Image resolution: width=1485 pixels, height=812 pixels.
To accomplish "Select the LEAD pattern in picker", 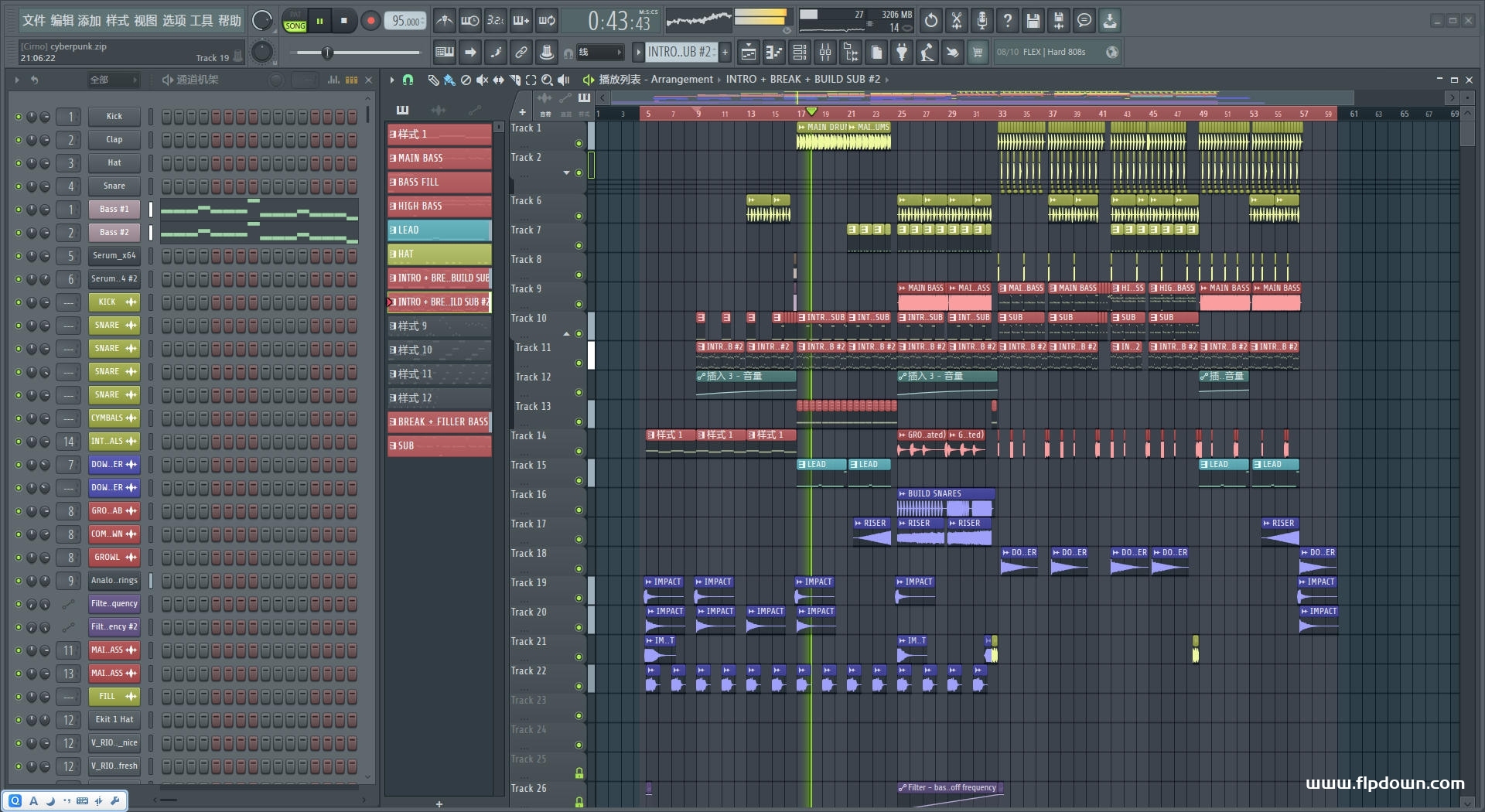I will (x=439, y=230).
